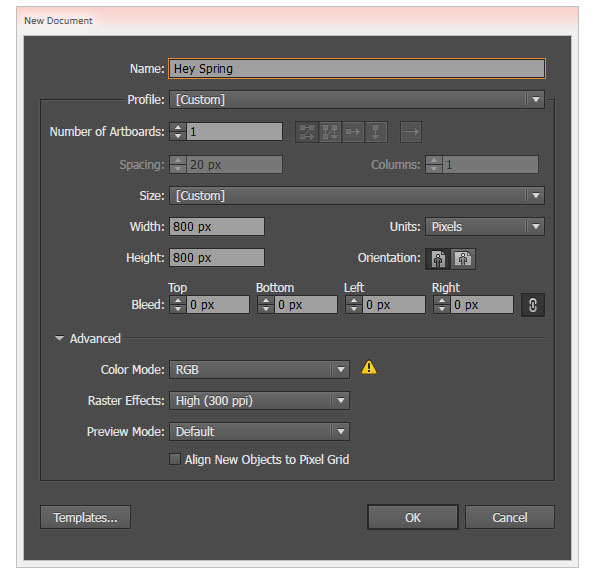Choose Arrange by Row artboard layout
This screenshot has width=600, height=577.
pos(353,131)
